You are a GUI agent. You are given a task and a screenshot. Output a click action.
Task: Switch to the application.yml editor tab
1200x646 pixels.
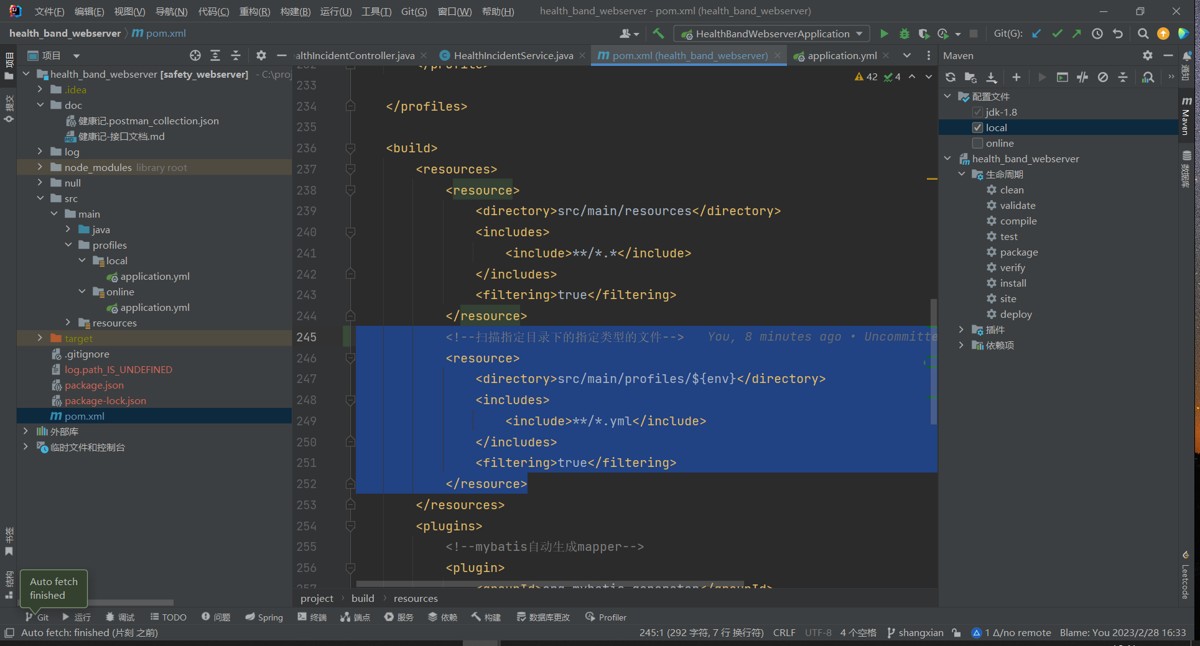(x=840, y=56)
